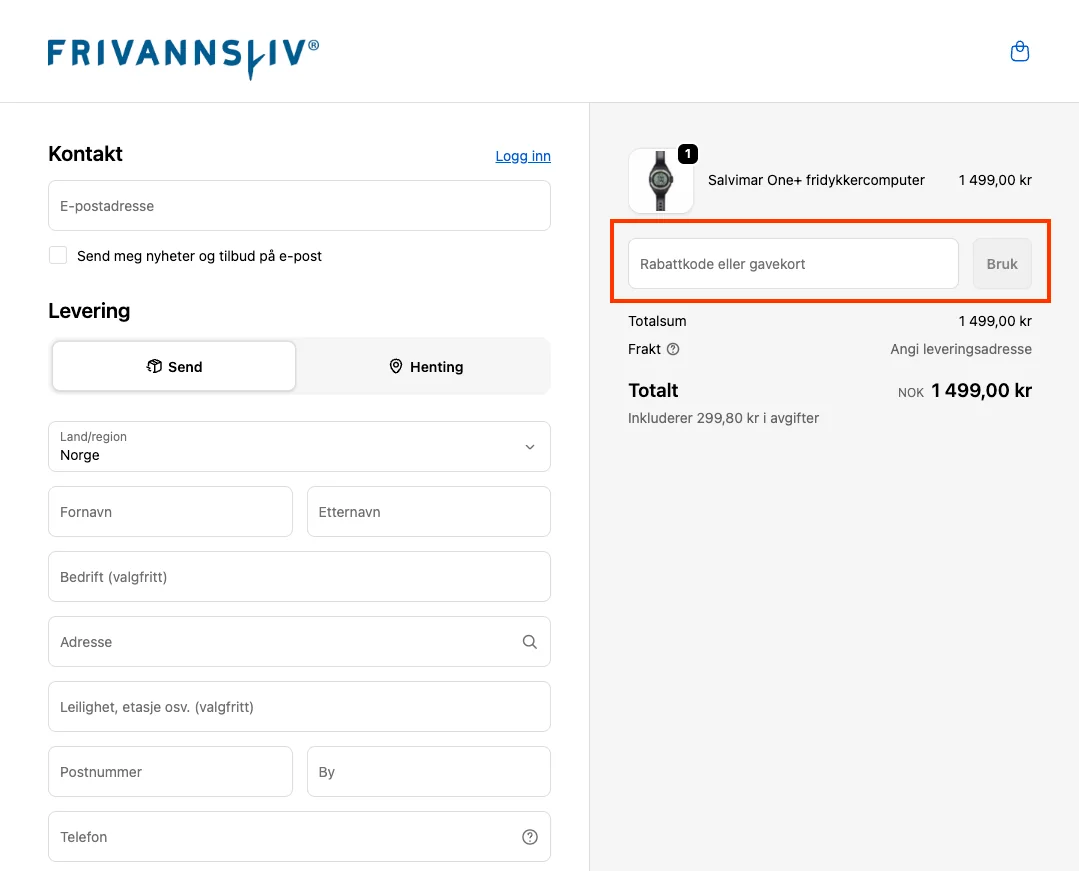Click the address search magnifier icon
Screen dimensions: 1079x871
[529, 642]
